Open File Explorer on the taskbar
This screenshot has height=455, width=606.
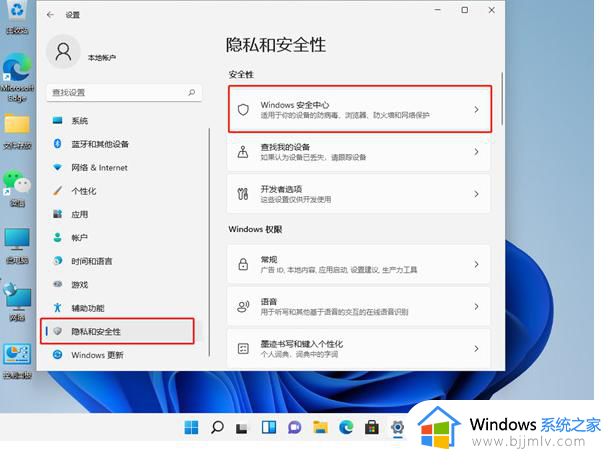pos(320,427)
